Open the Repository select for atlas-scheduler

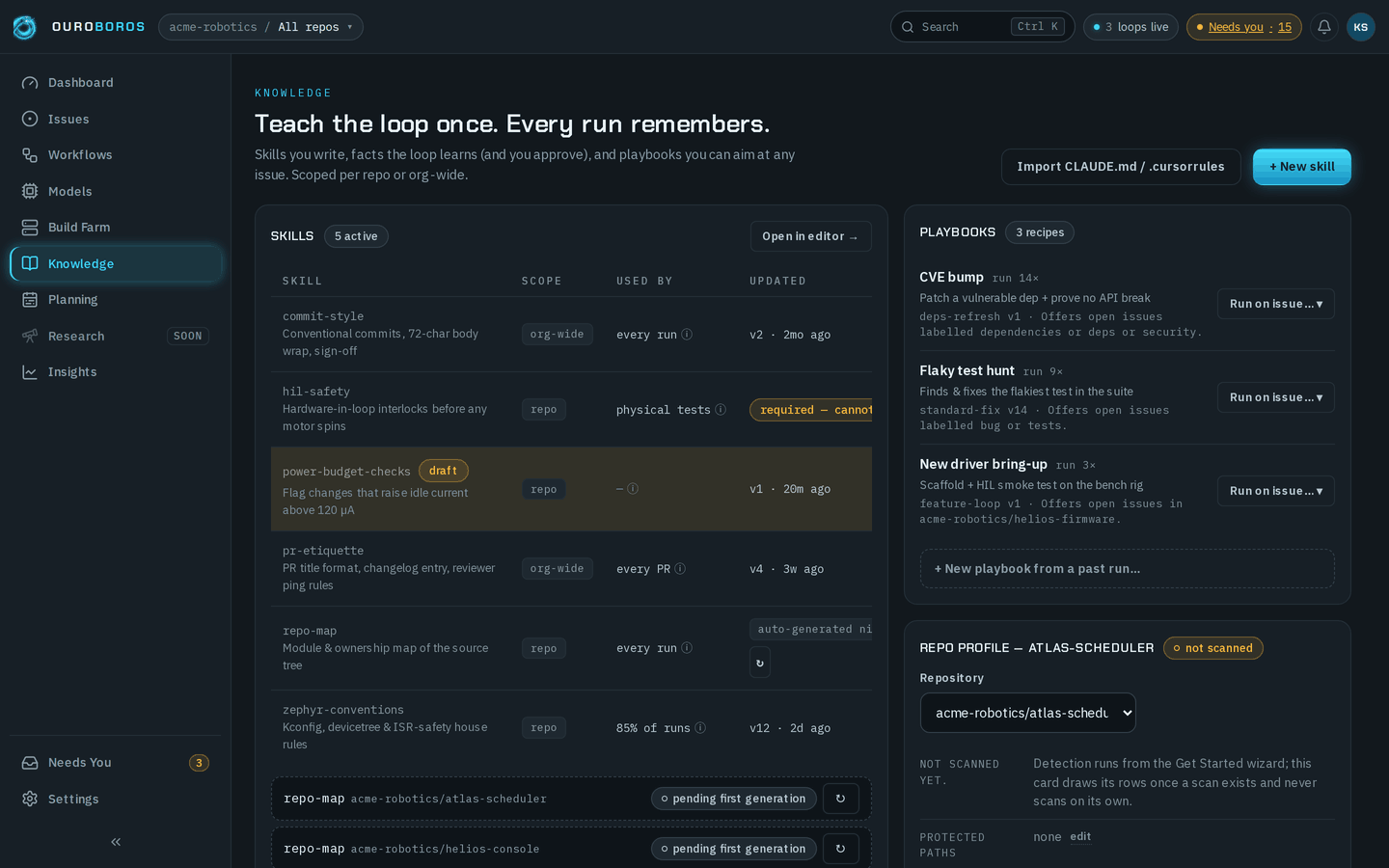1028,713
